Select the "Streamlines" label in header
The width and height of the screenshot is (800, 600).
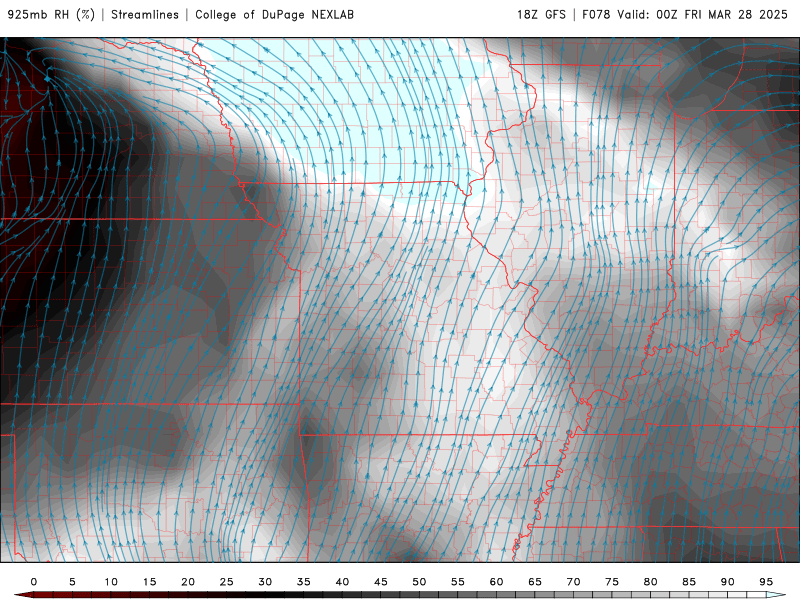(x=145, y=15)
